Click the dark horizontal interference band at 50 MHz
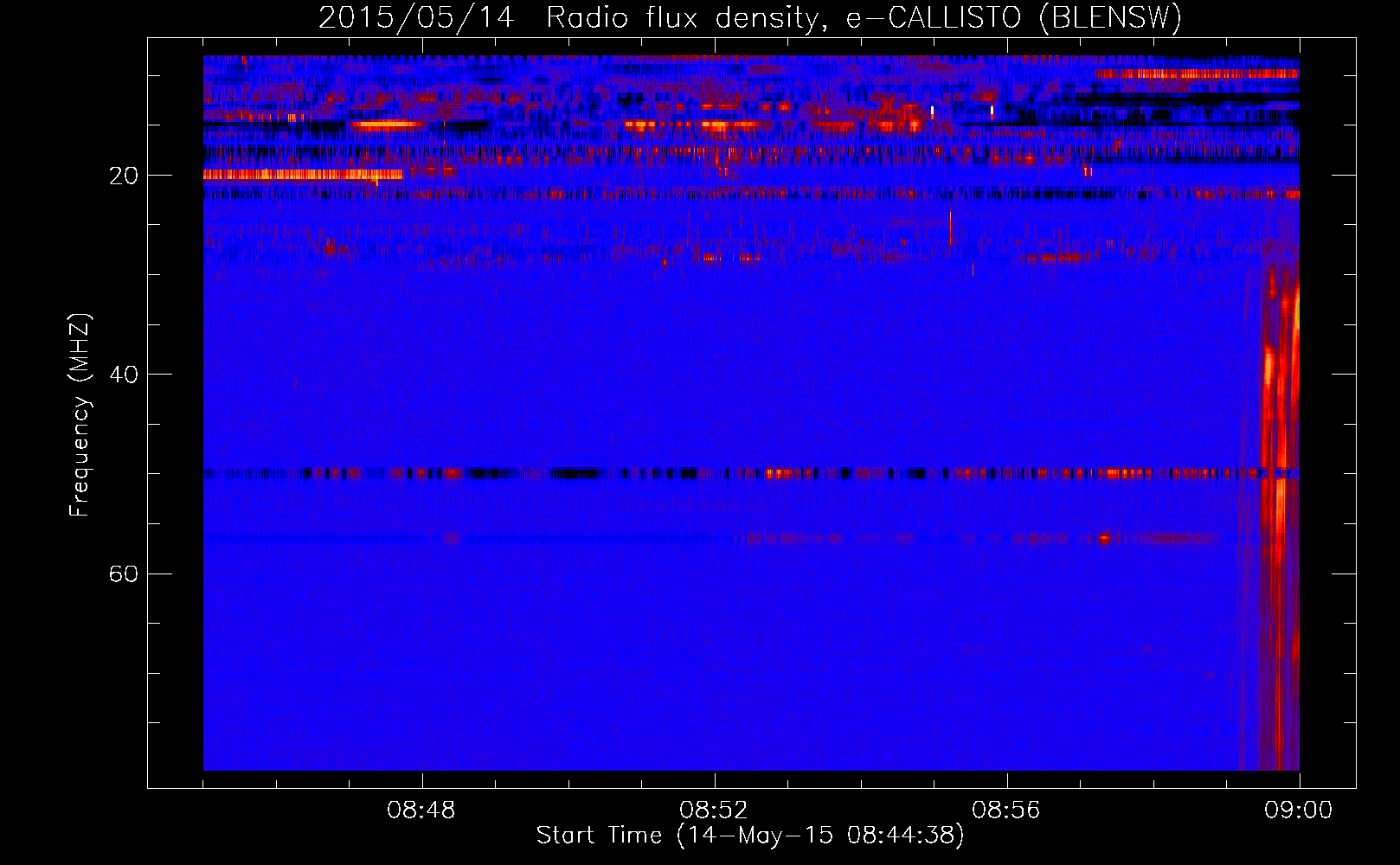The image size is (1400, 865). 751,473
